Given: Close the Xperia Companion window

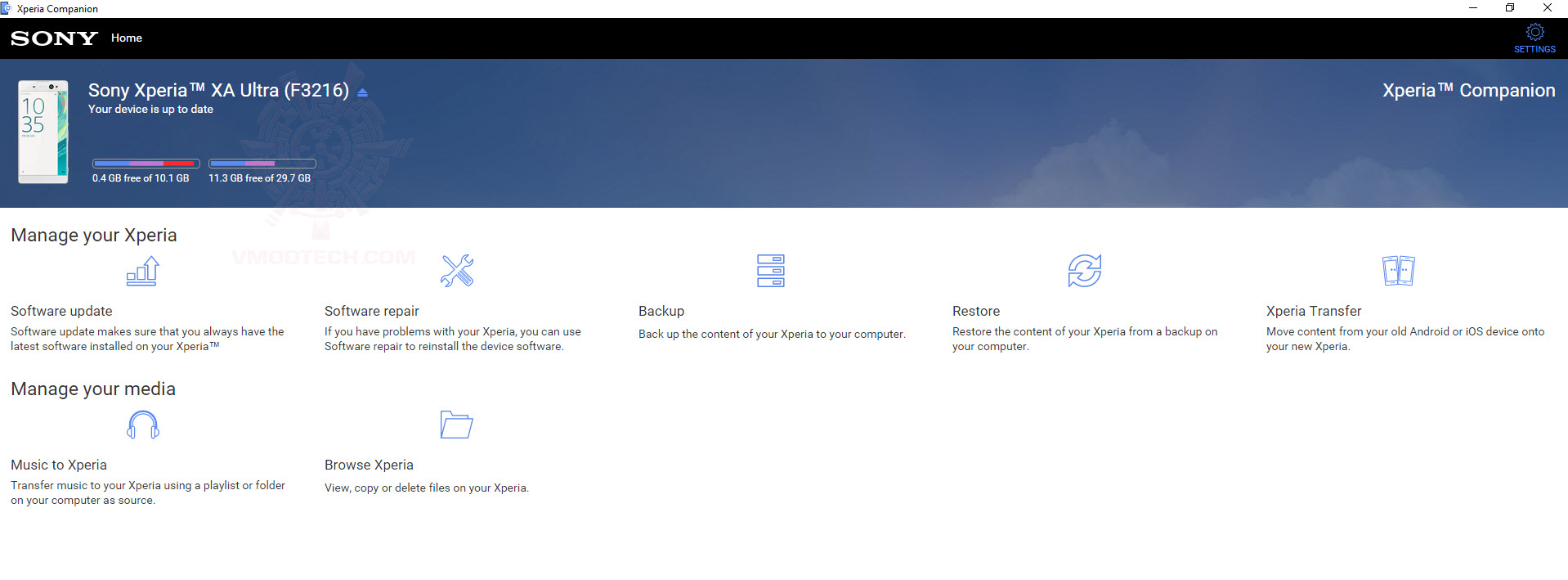Looking at the screenshot, I should coord(1548,8).
